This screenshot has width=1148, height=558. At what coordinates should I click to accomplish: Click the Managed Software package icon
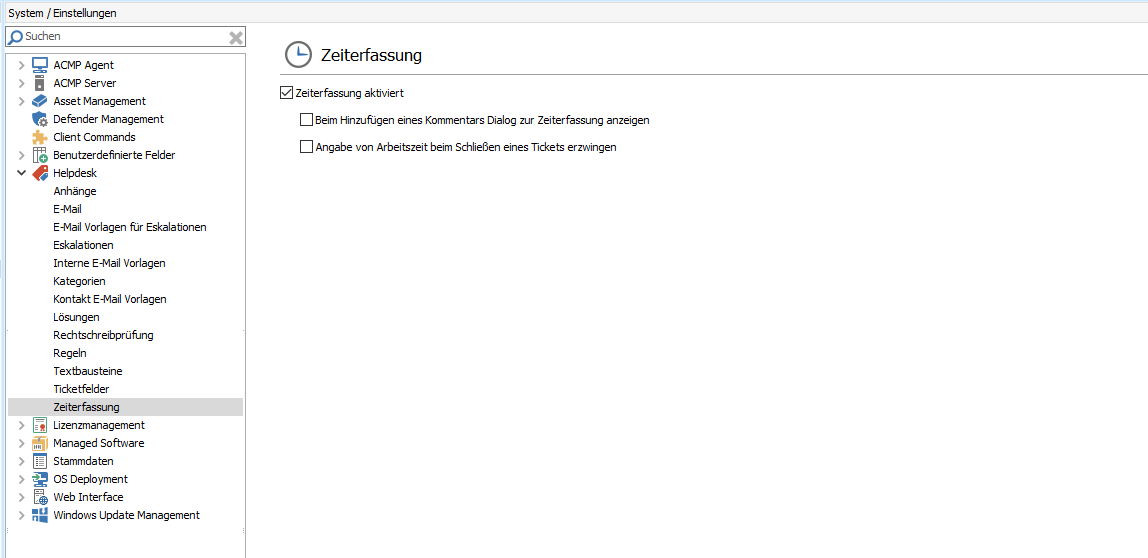[x=40, y=444]
